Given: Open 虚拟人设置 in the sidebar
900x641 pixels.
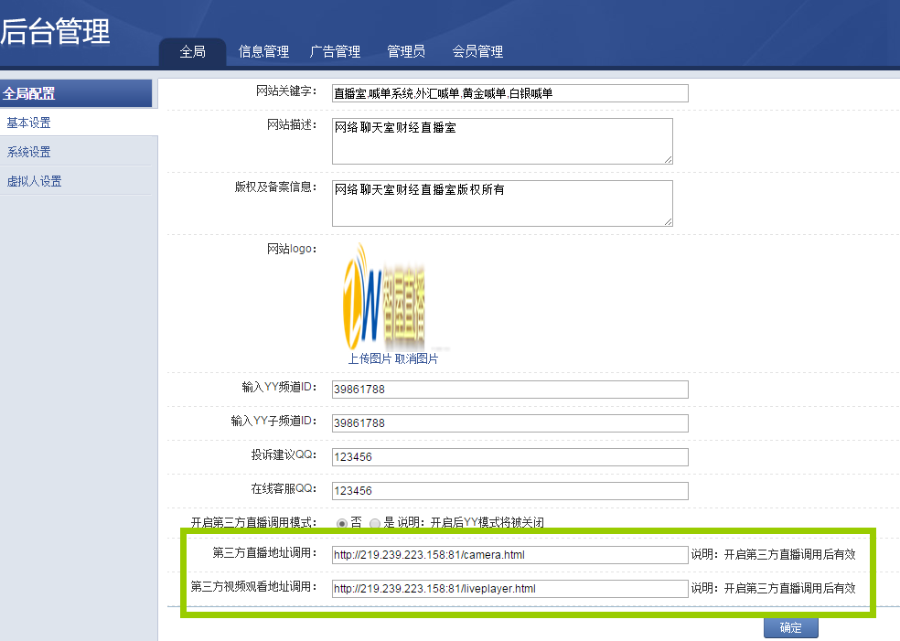Looking at the screenshot, I should [36, 181].
